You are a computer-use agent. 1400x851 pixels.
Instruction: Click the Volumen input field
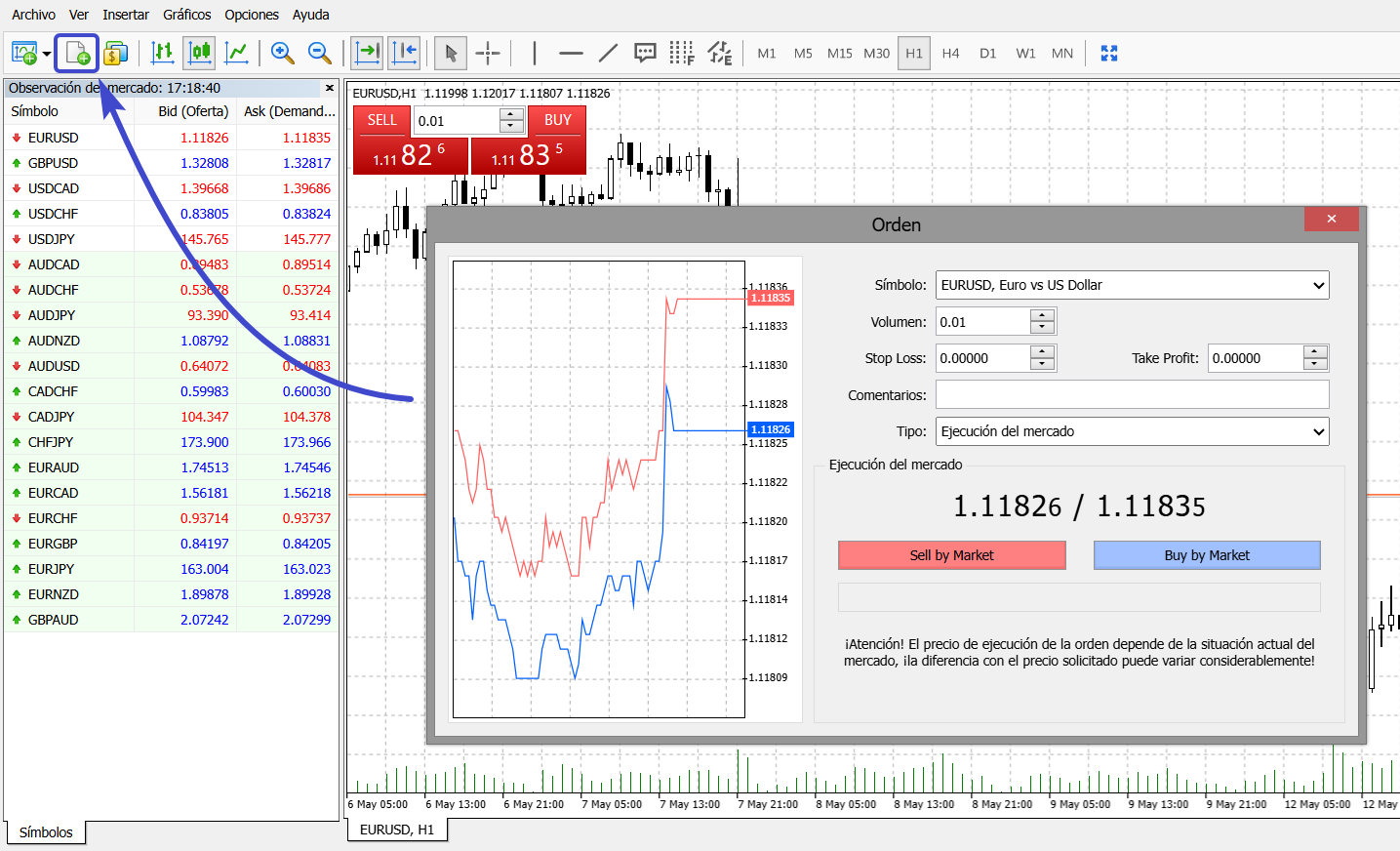pos(983,322)
